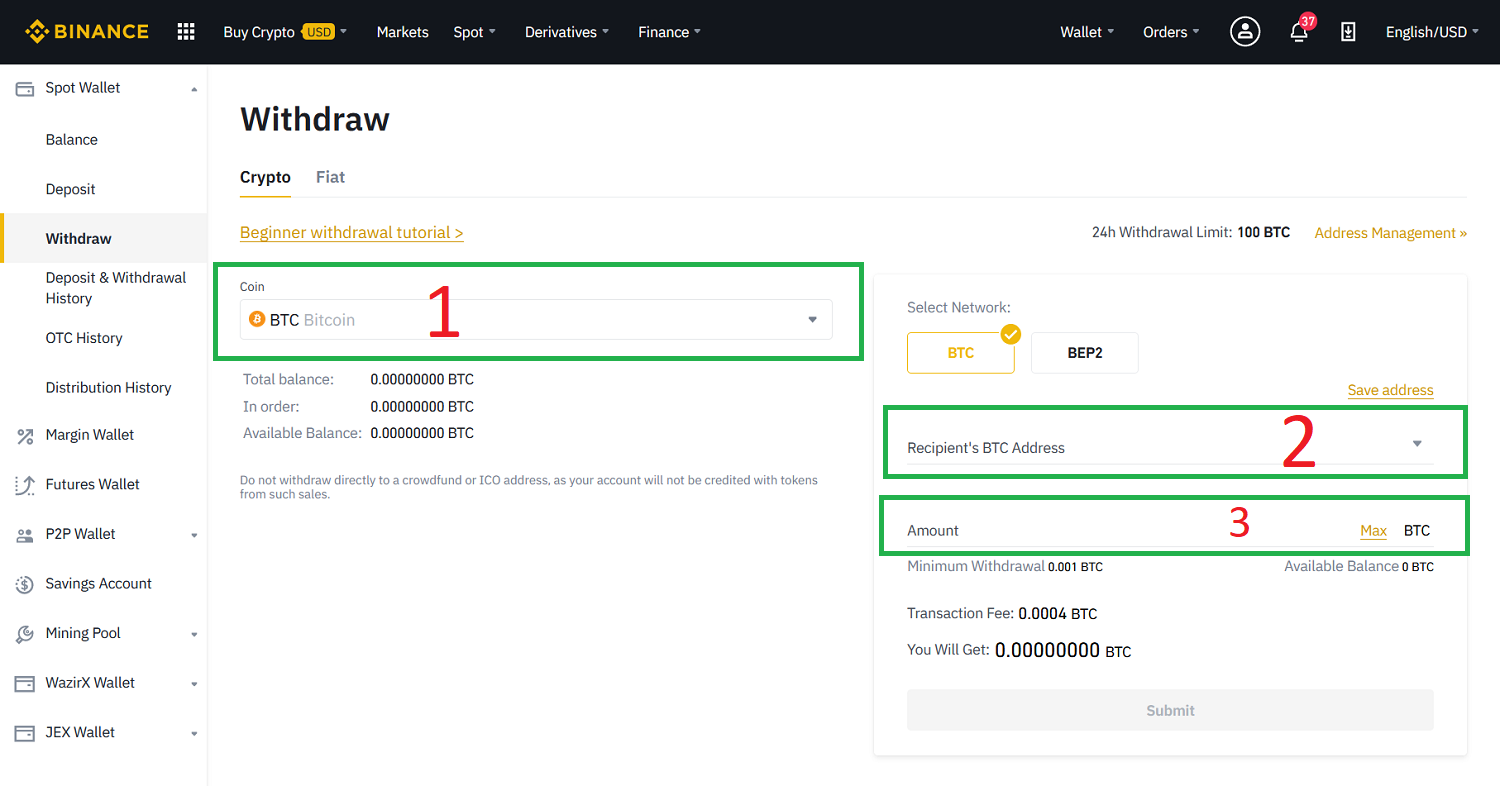
Task: Open the Orders dropdown menu
Action: click(1172, 32)
